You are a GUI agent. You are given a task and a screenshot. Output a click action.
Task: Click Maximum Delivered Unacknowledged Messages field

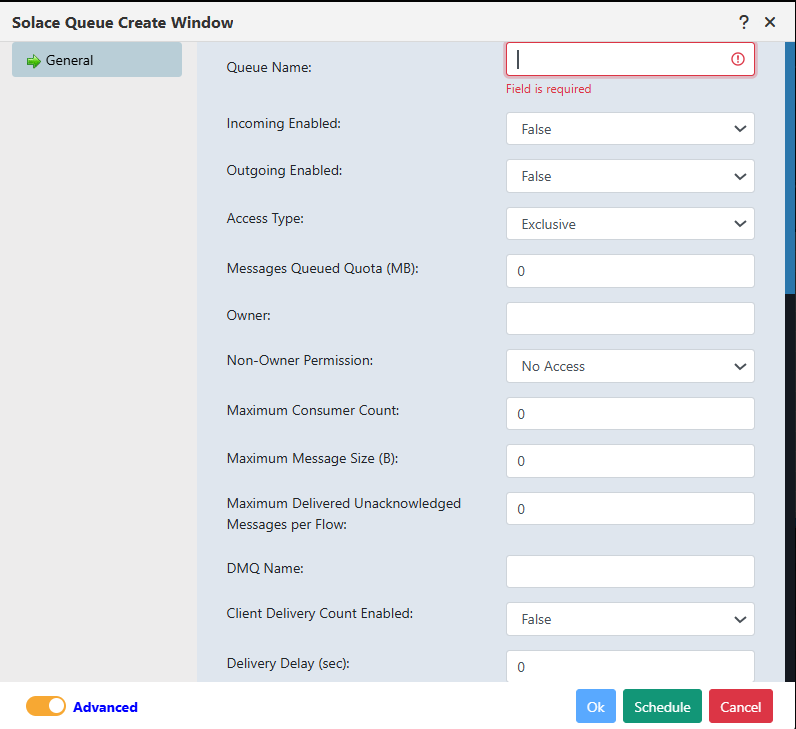[630, 509]
